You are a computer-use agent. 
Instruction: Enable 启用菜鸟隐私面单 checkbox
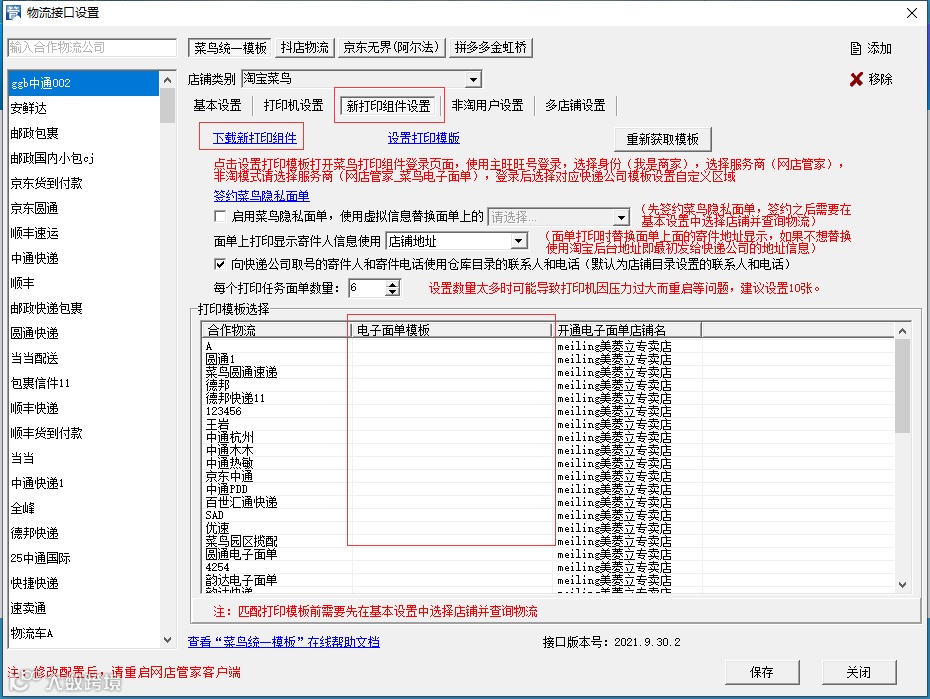click(x=220, y=216)
